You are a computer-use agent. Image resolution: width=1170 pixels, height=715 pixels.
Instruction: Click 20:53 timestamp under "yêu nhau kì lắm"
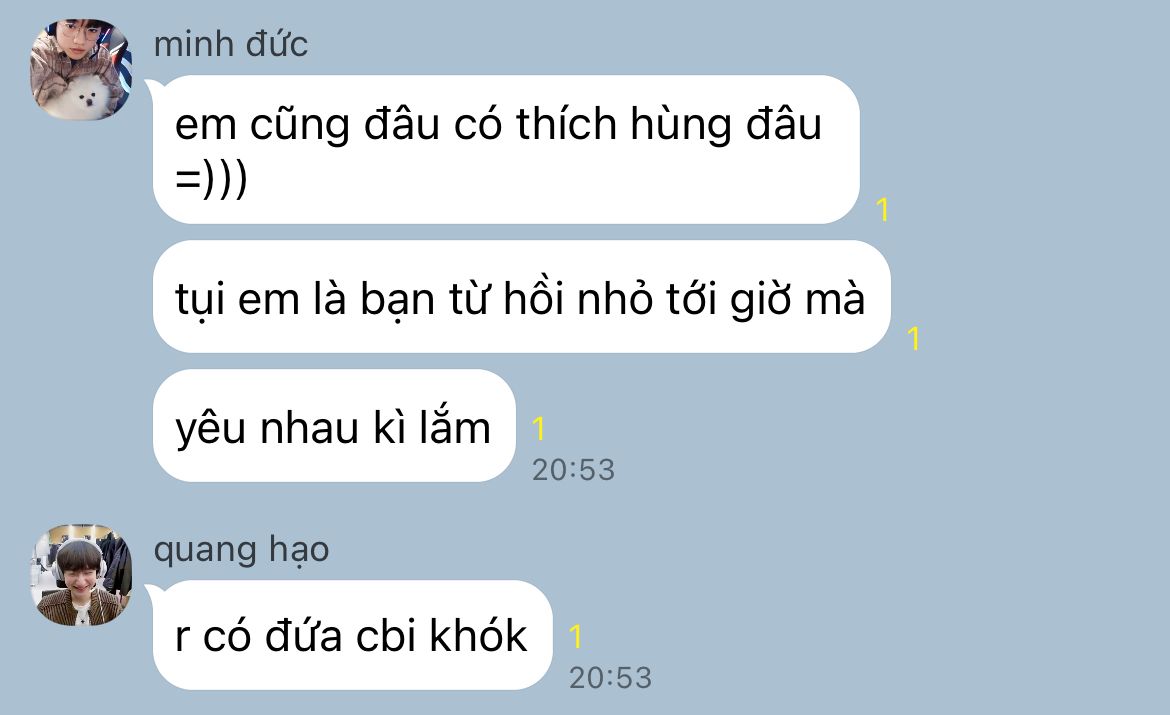[x=573, y=469]
